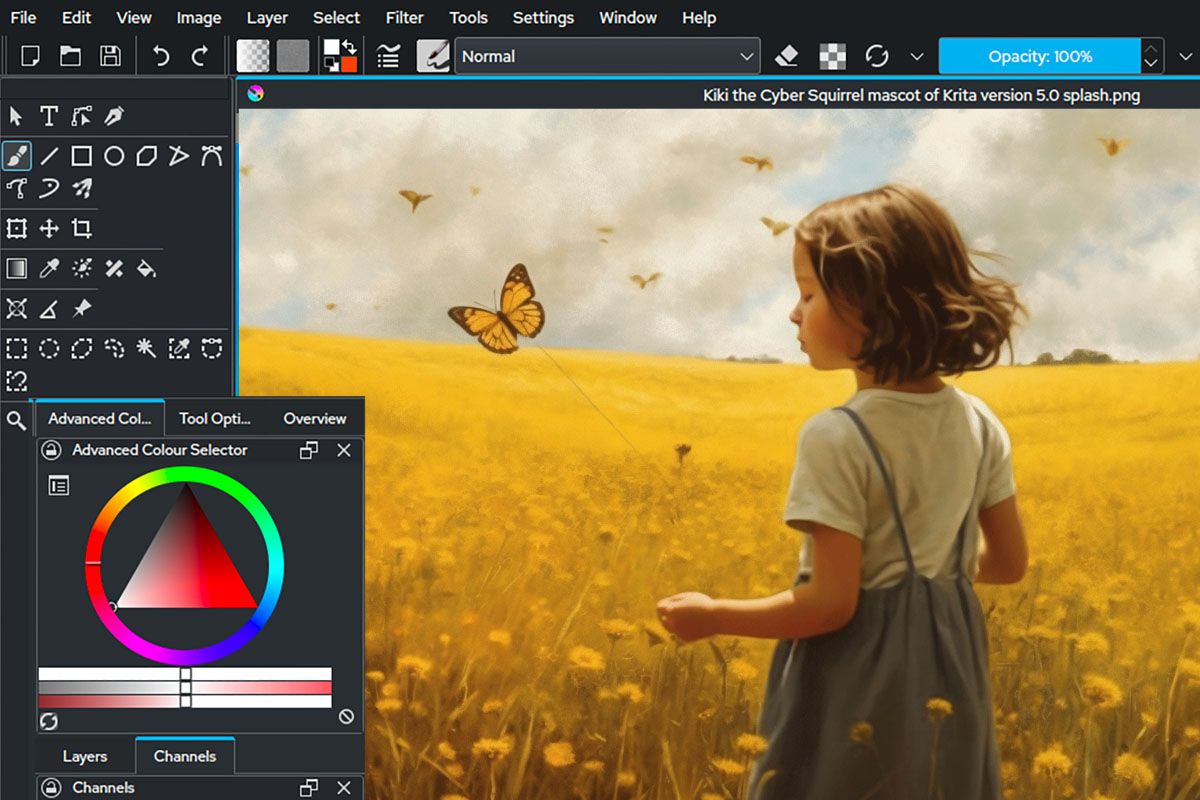Open a file using the folder icon
Viewport: 1200px width, 800px height.
point(70,56)
